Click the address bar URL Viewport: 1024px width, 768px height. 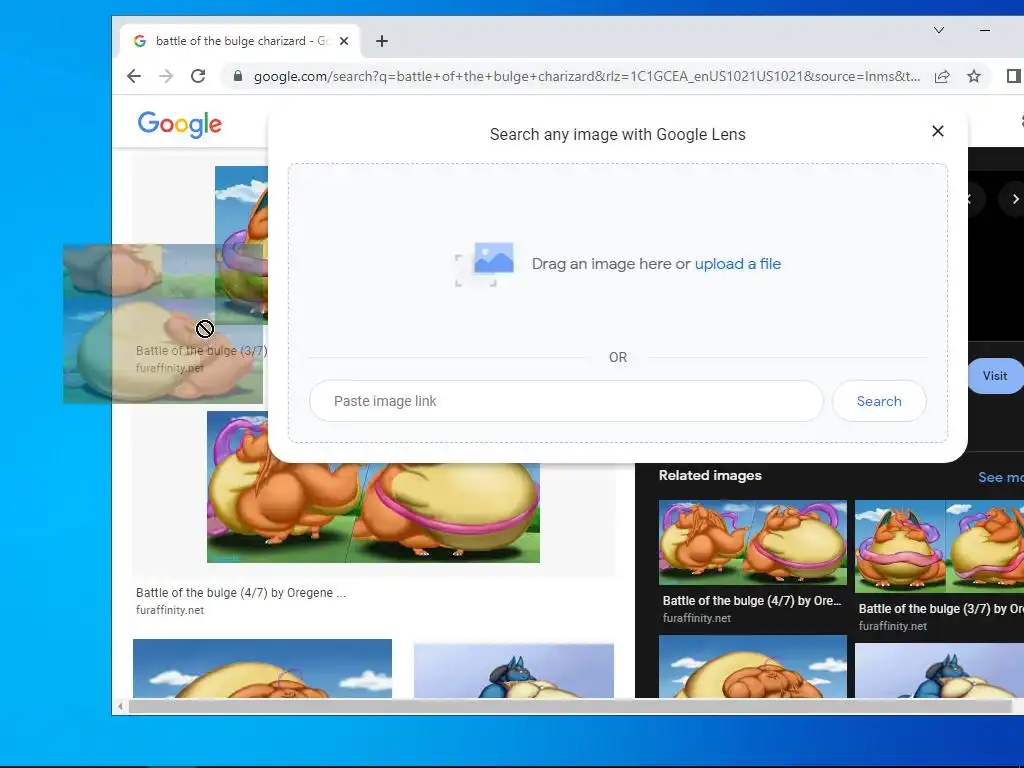(x=586, y=76)
